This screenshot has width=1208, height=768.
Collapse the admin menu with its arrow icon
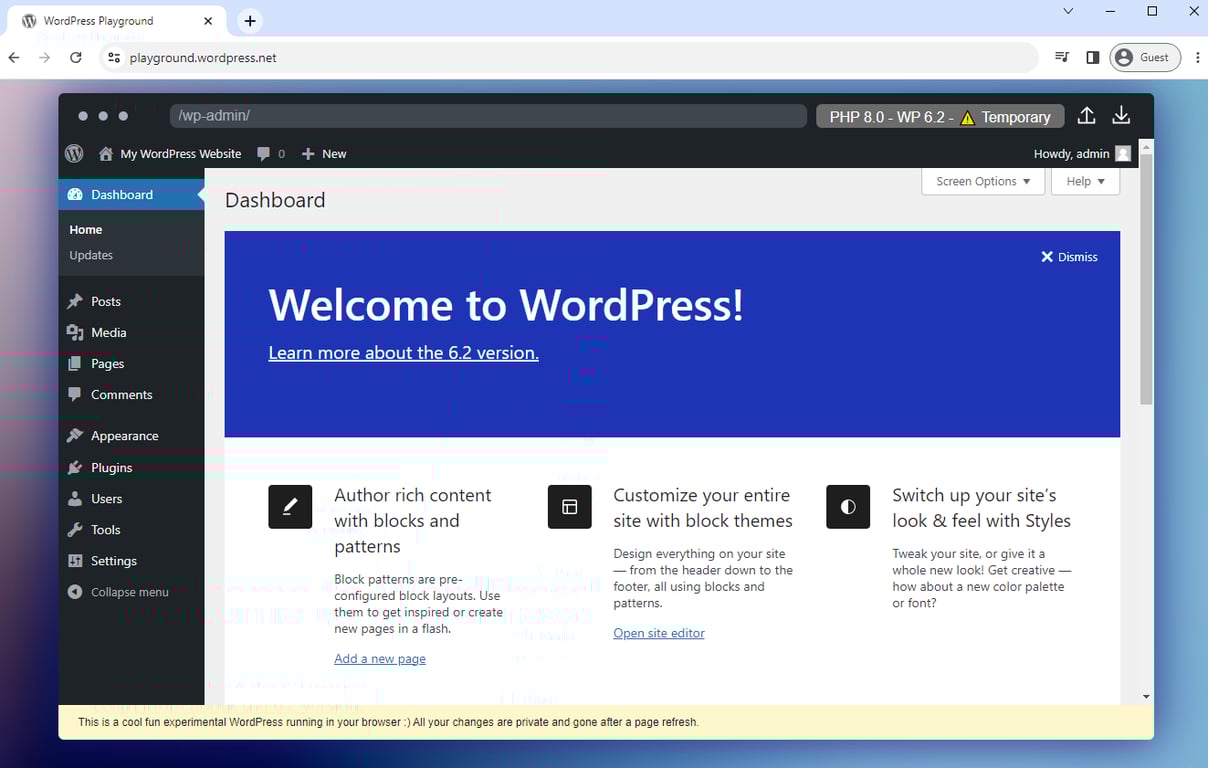pos(77,591)
